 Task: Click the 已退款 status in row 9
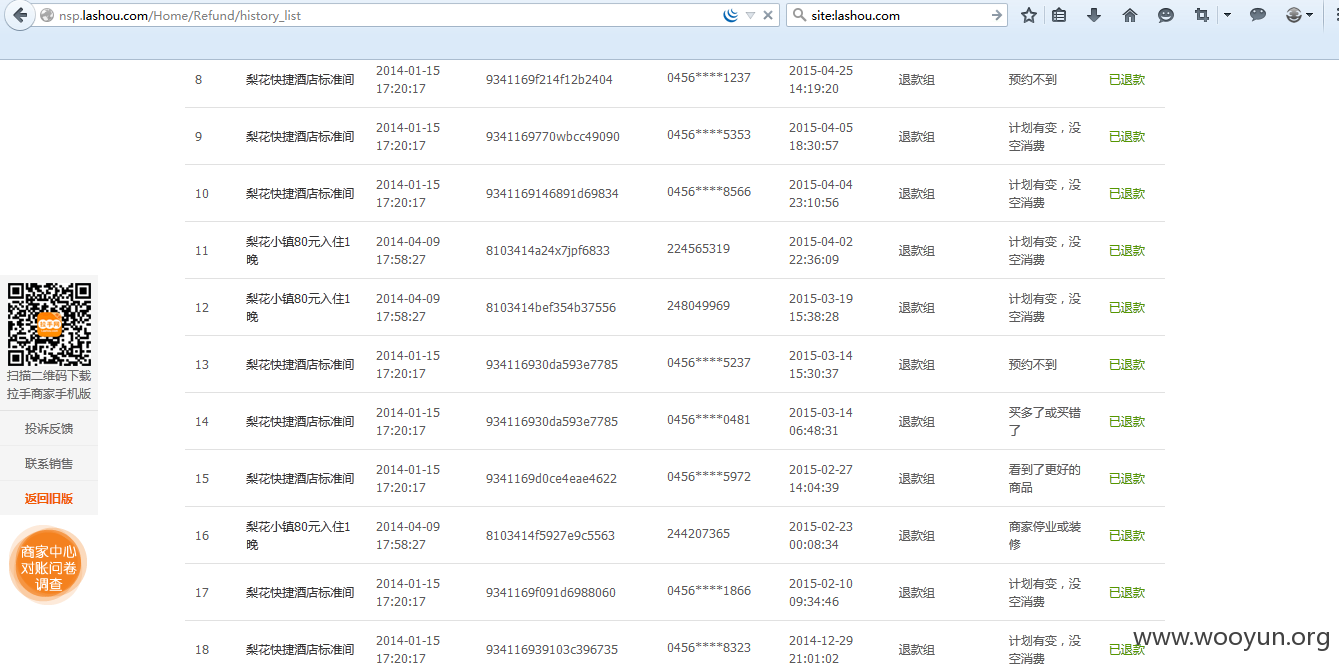[1127, 136]
